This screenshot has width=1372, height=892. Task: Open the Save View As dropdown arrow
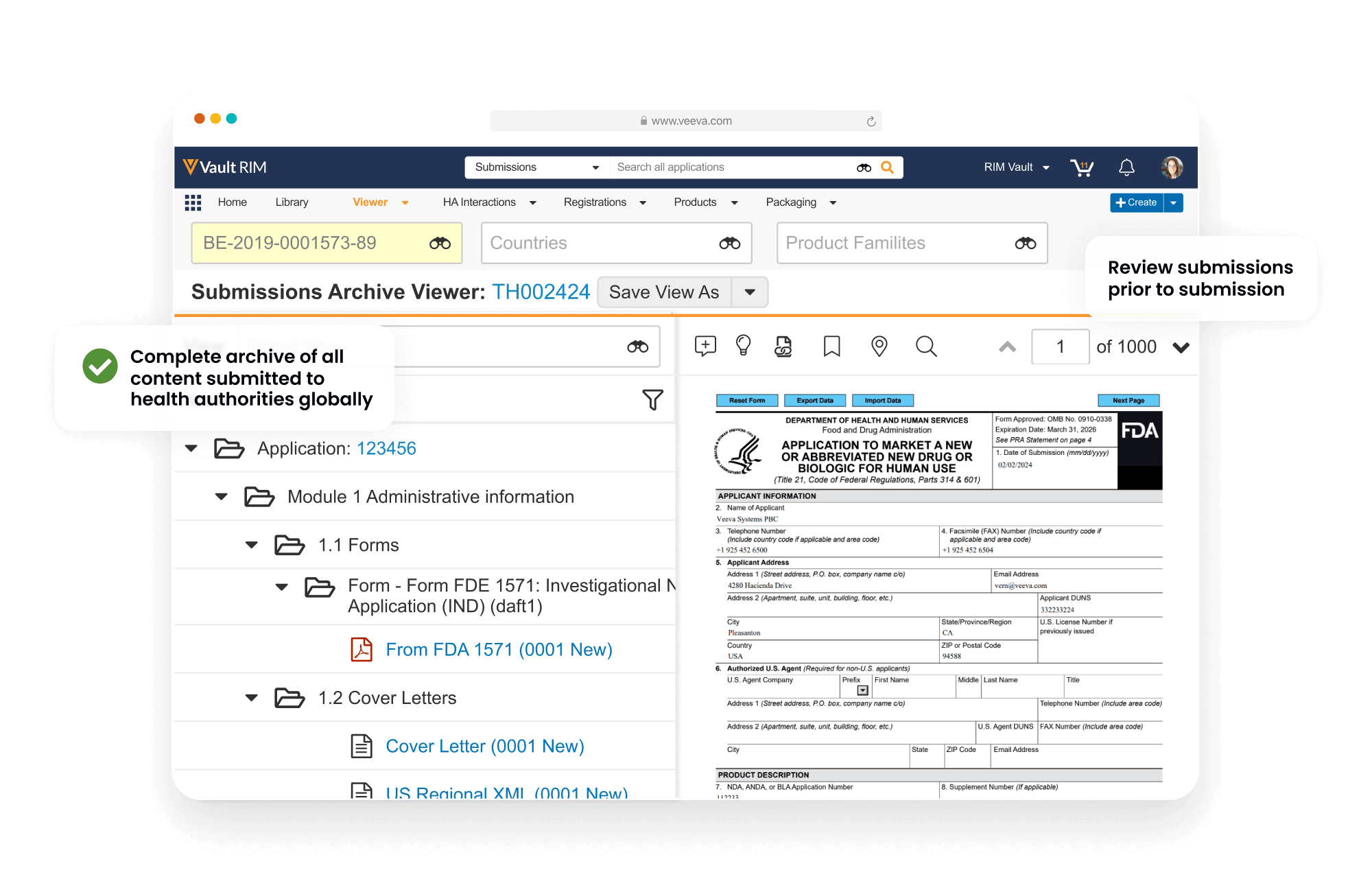pyautogui.click(x=750, y=292)
